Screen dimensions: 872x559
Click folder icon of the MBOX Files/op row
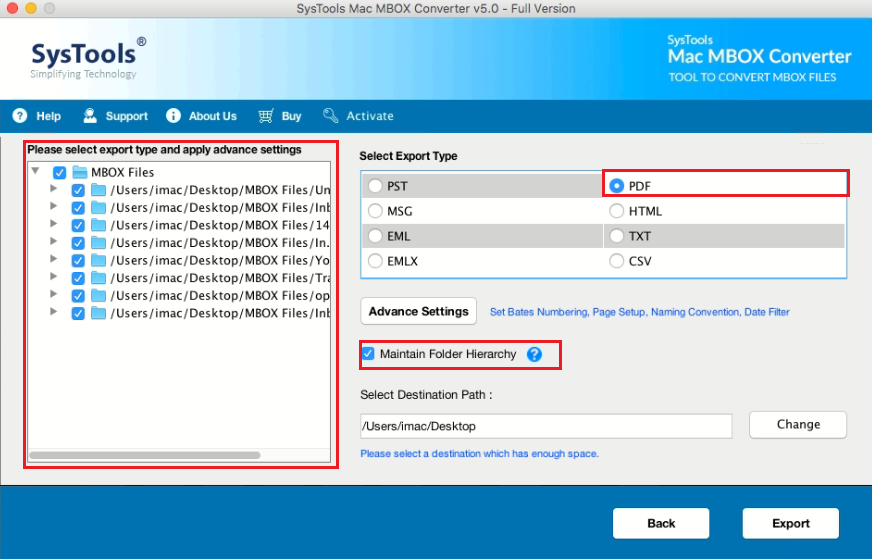click(98, 295)
